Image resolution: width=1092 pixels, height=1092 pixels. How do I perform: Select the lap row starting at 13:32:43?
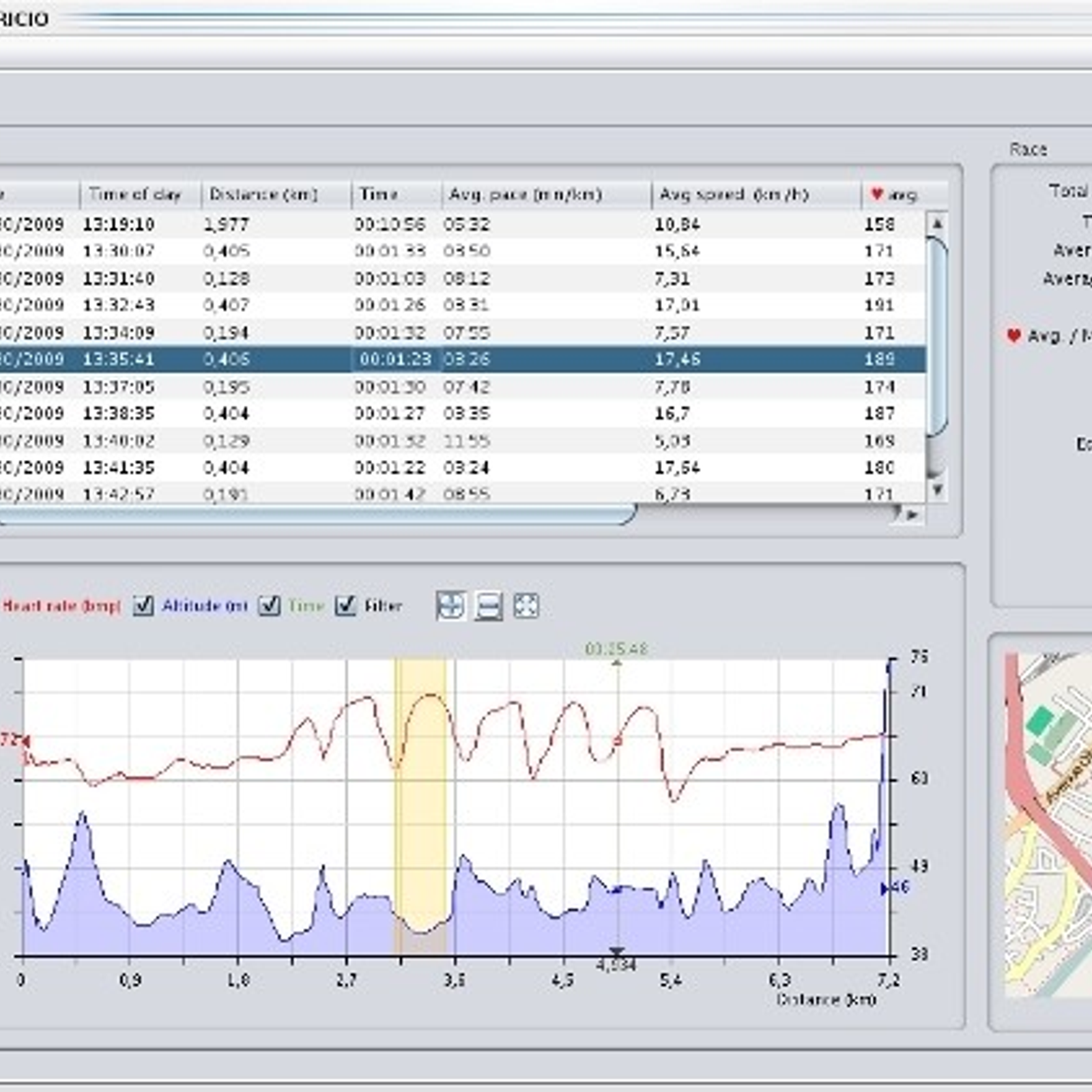(463, 305)
